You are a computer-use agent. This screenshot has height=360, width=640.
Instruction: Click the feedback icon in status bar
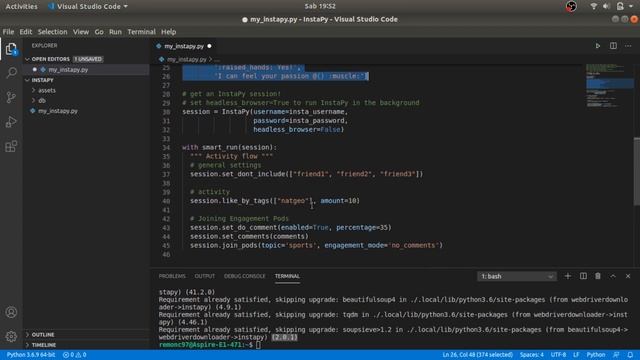tap(616, 355)
